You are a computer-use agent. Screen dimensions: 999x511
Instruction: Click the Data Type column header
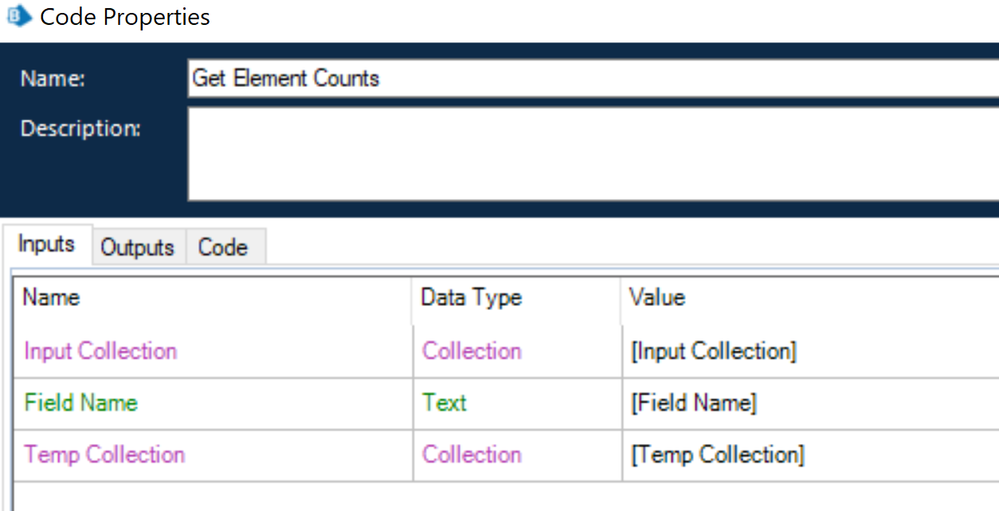(471, 297)
